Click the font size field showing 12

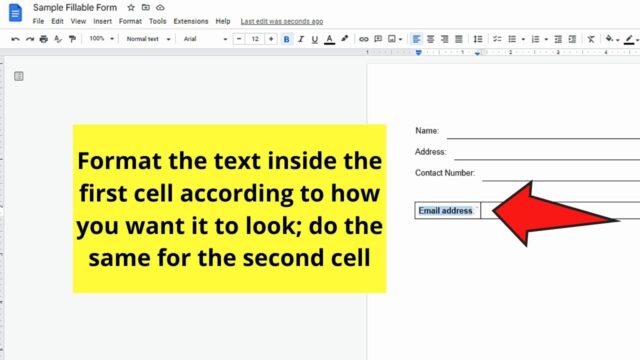click(x=255, y=39)
